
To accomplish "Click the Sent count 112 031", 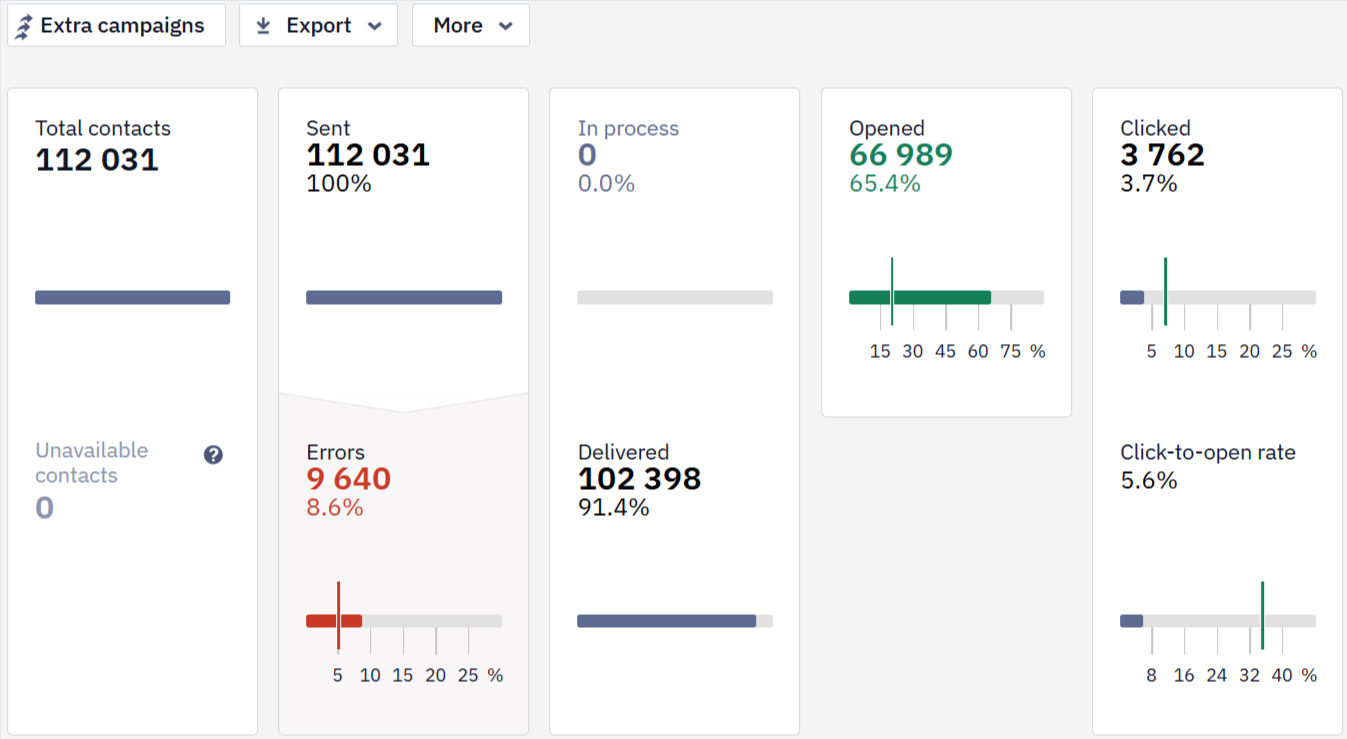I will click(368, 155).
